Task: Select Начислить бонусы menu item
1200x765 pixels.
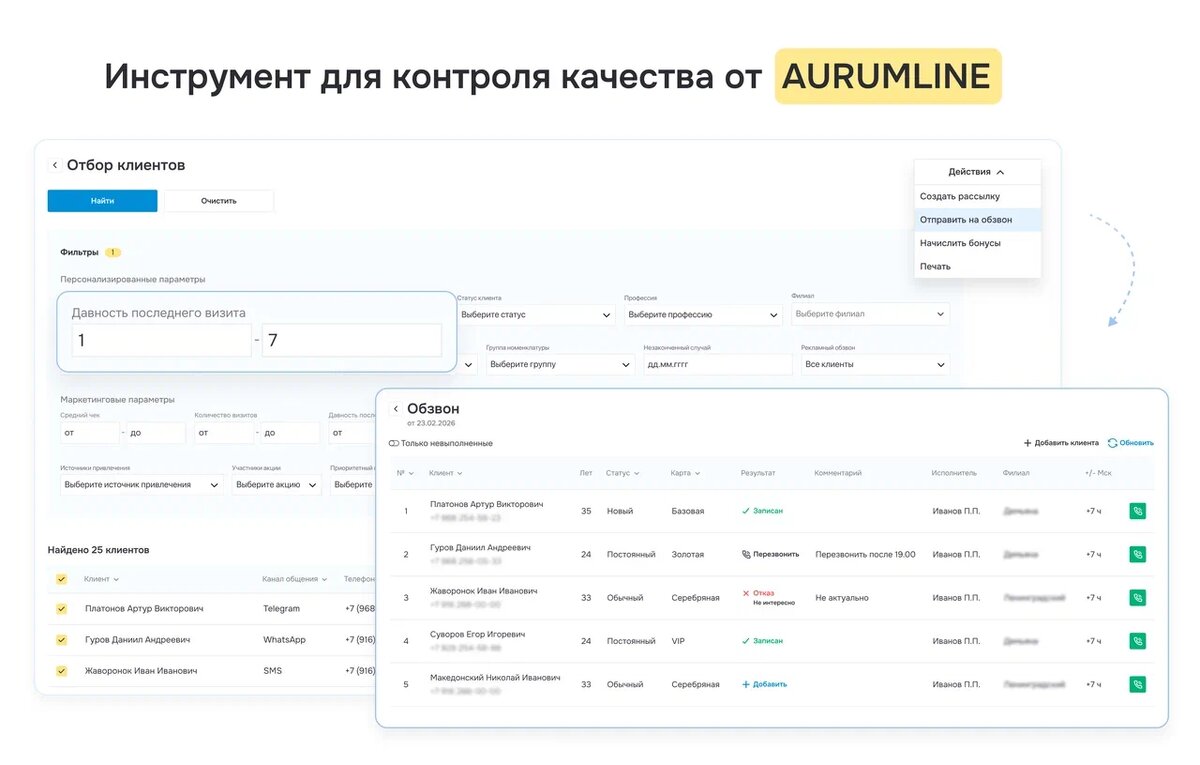Action: [x=977, y=243]
